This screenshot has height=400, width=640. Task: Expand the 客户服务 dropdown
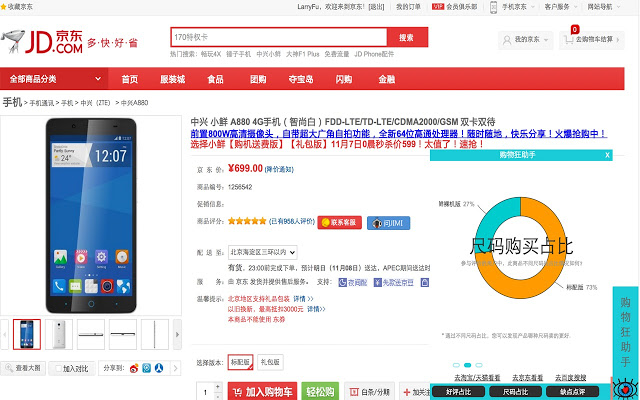[x=576, y=7]
